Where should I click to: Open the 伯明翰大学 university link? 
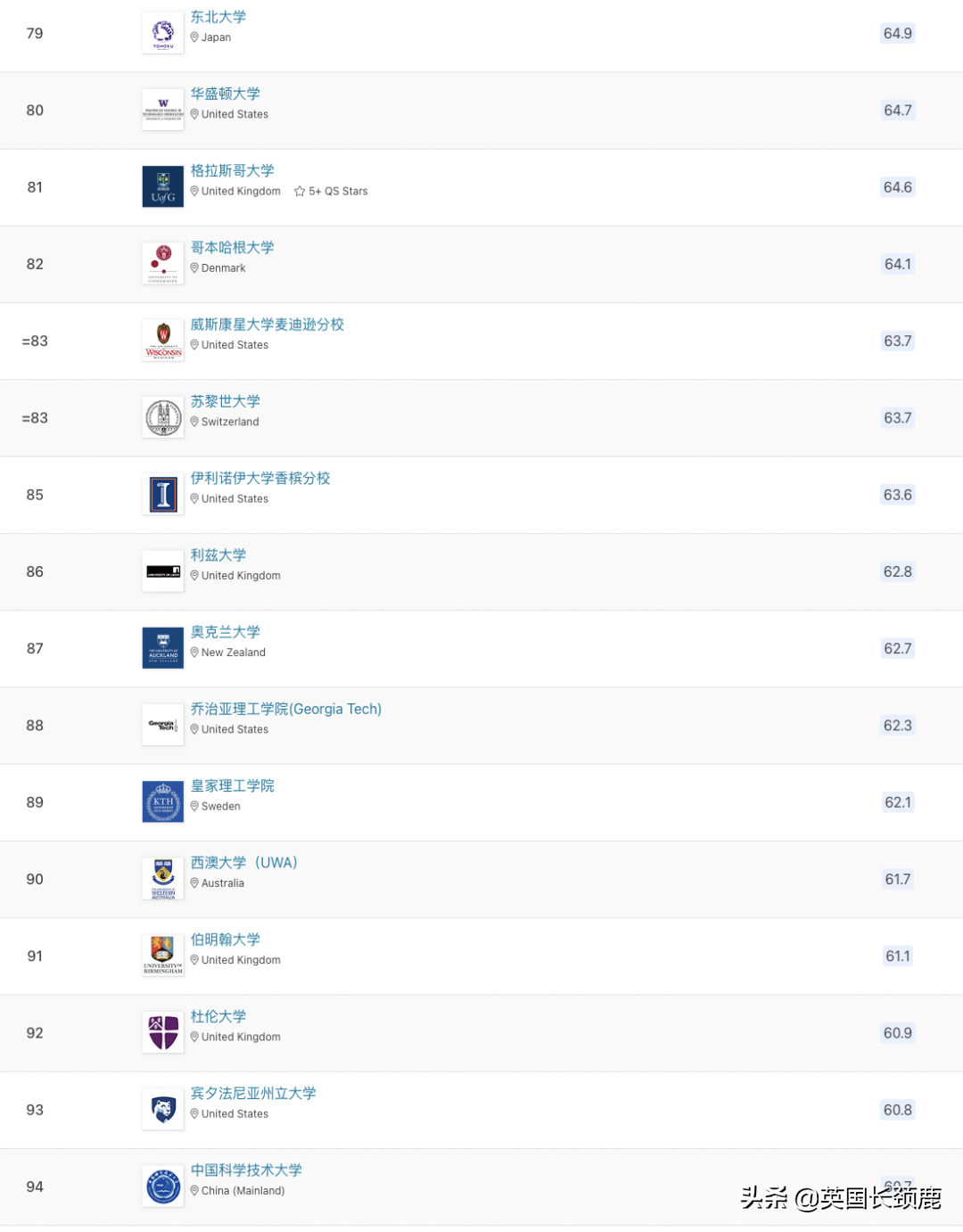coord(226,940)
